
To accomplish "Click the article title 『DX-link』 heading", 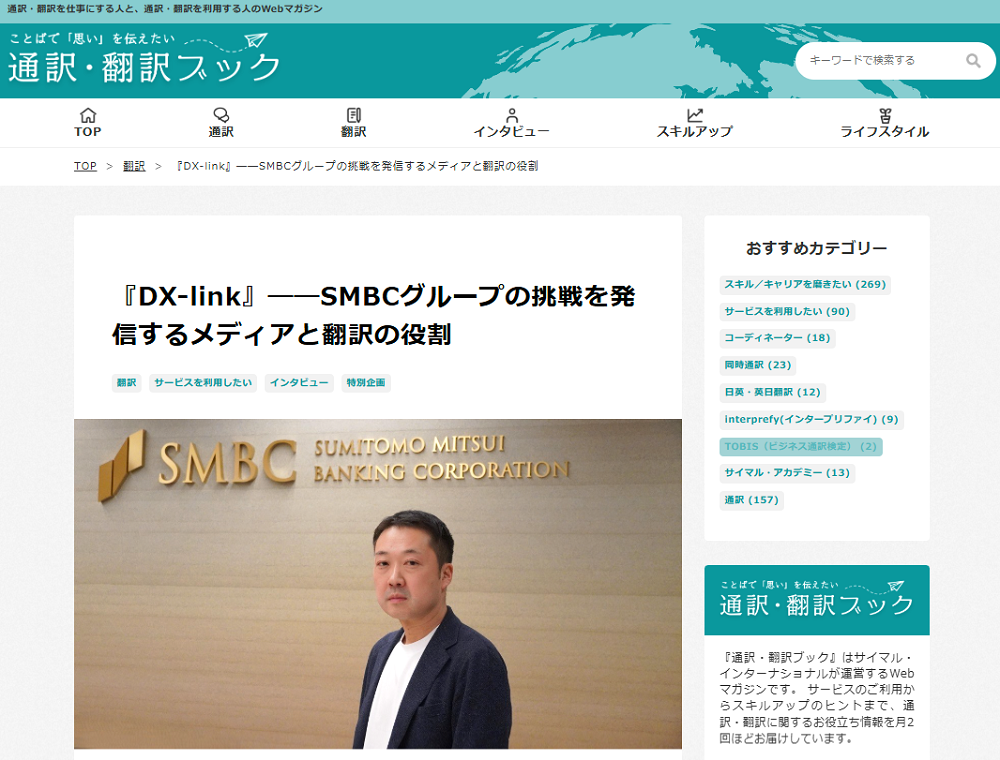I will tap(374, 315).
